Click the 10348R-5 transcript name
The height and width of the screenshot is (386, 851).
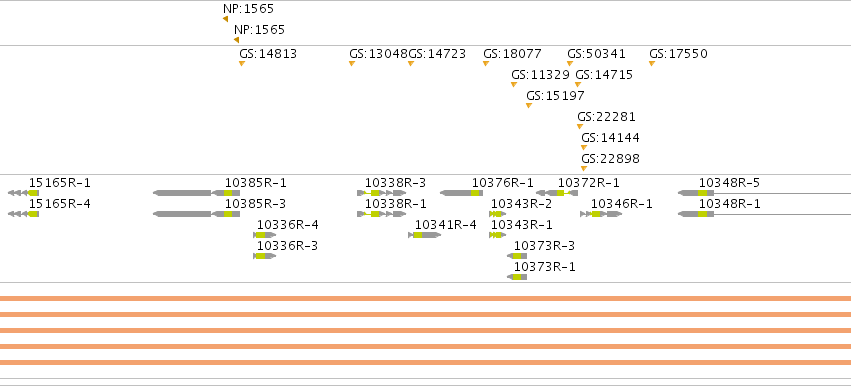pos(729,183)
